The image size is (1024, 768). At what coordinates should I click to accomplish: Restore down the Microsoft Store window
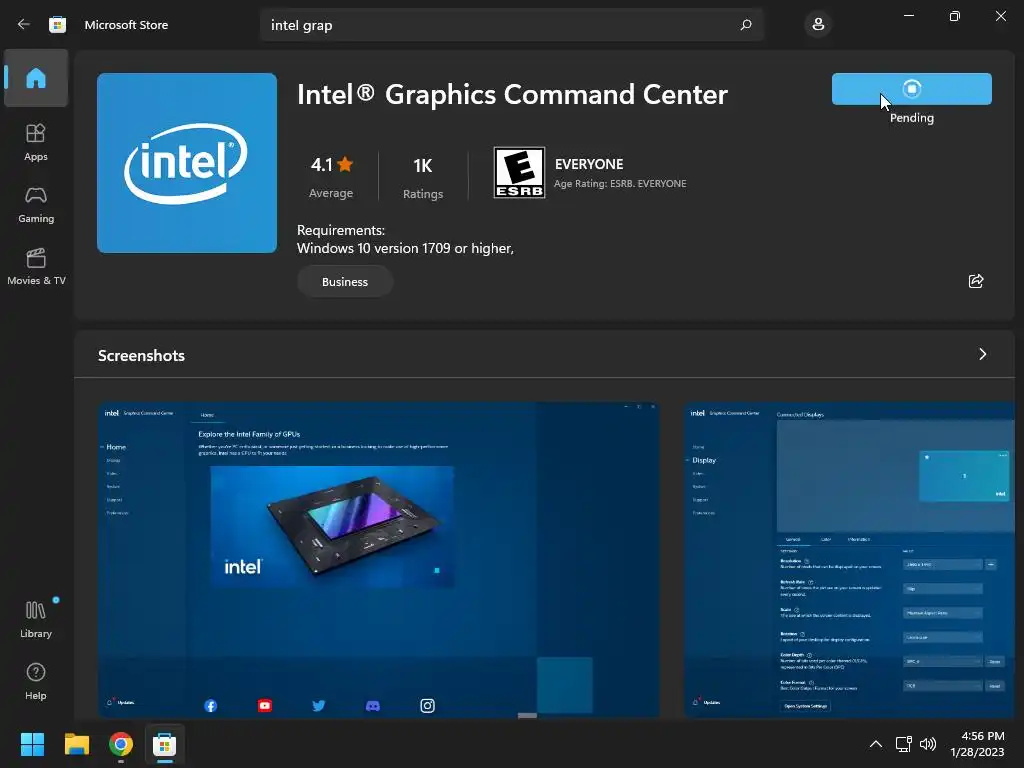[x=954, y=16]
